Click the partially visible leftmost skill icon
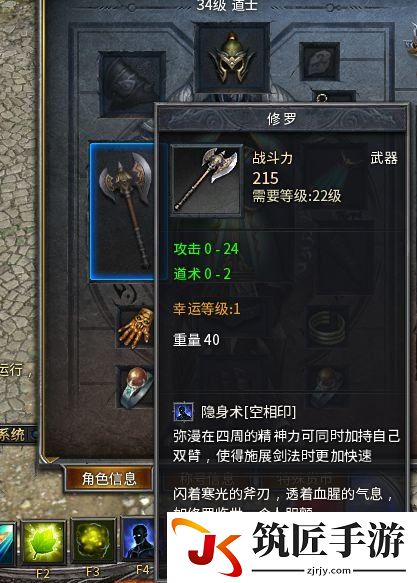Screen dimensions: 417x583 click(7, 543)
